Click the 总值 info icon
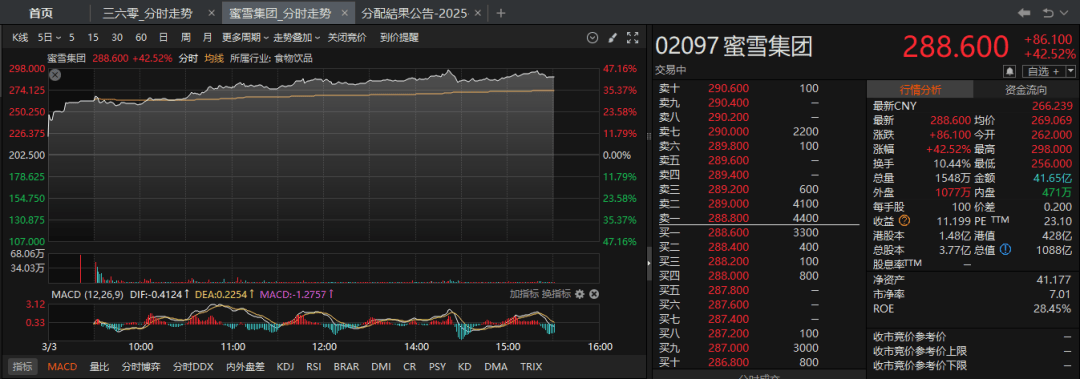The width and height of the screenshot is (1080, 379). (1005, 250)
